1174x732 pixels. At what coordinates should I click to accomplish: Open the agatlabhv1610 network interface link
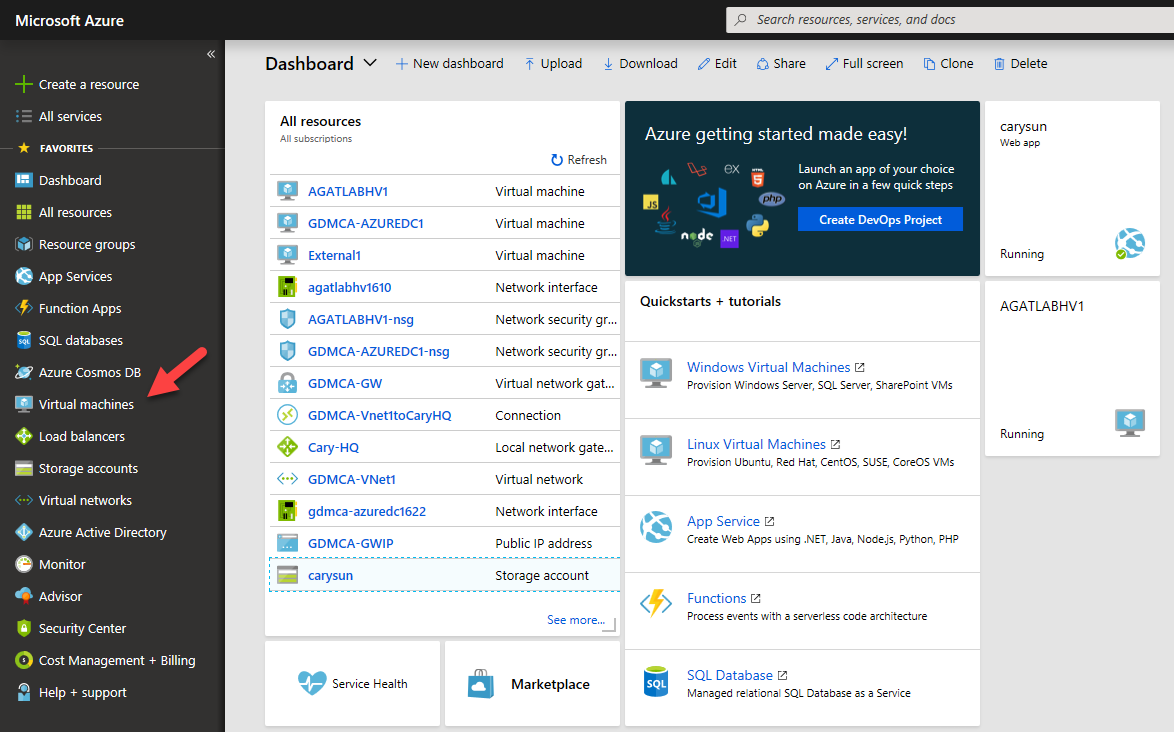pos(350,287)
